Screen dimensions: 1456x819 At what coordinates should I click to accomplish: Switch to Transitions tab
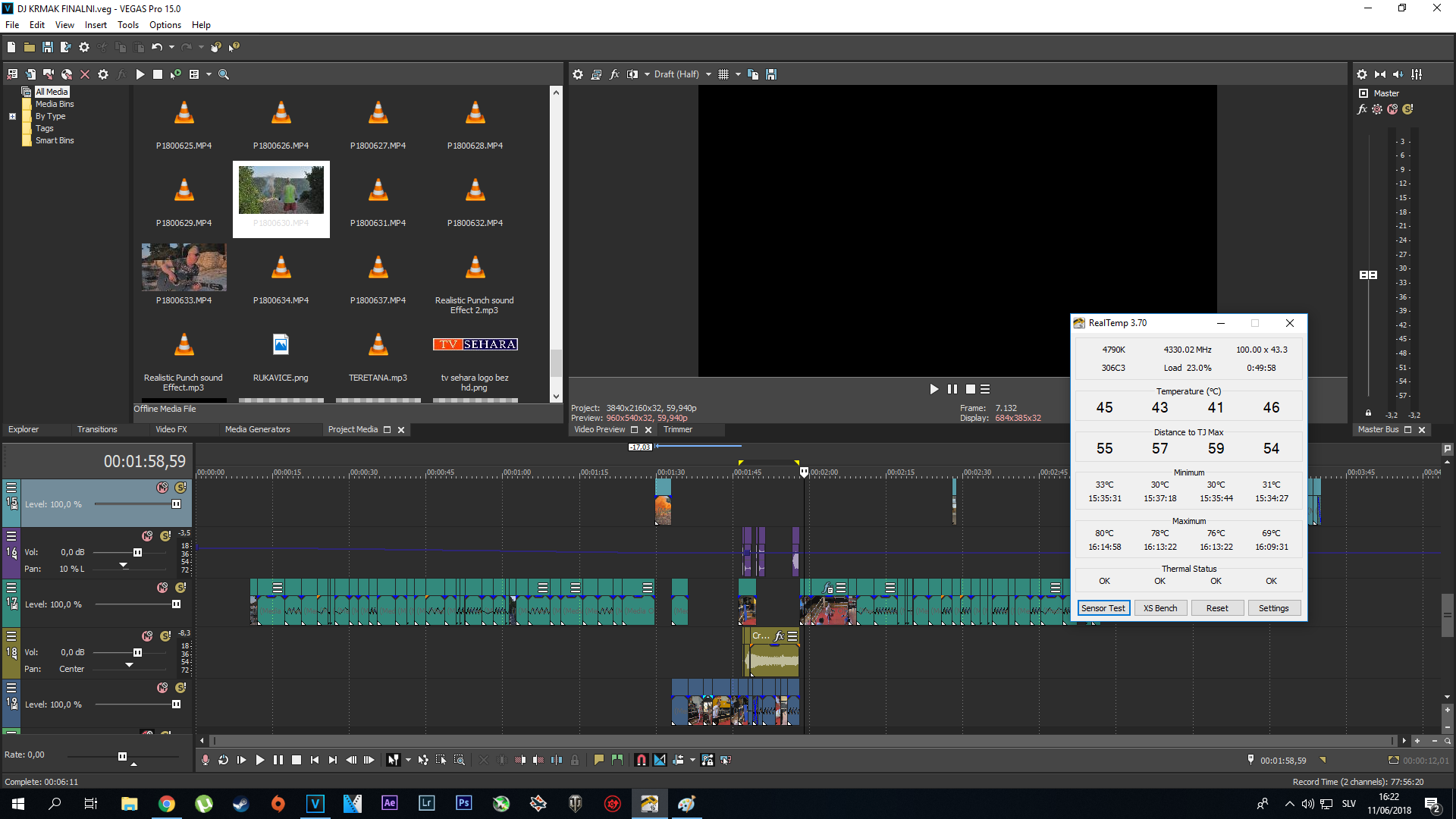[x=97, y=429]
